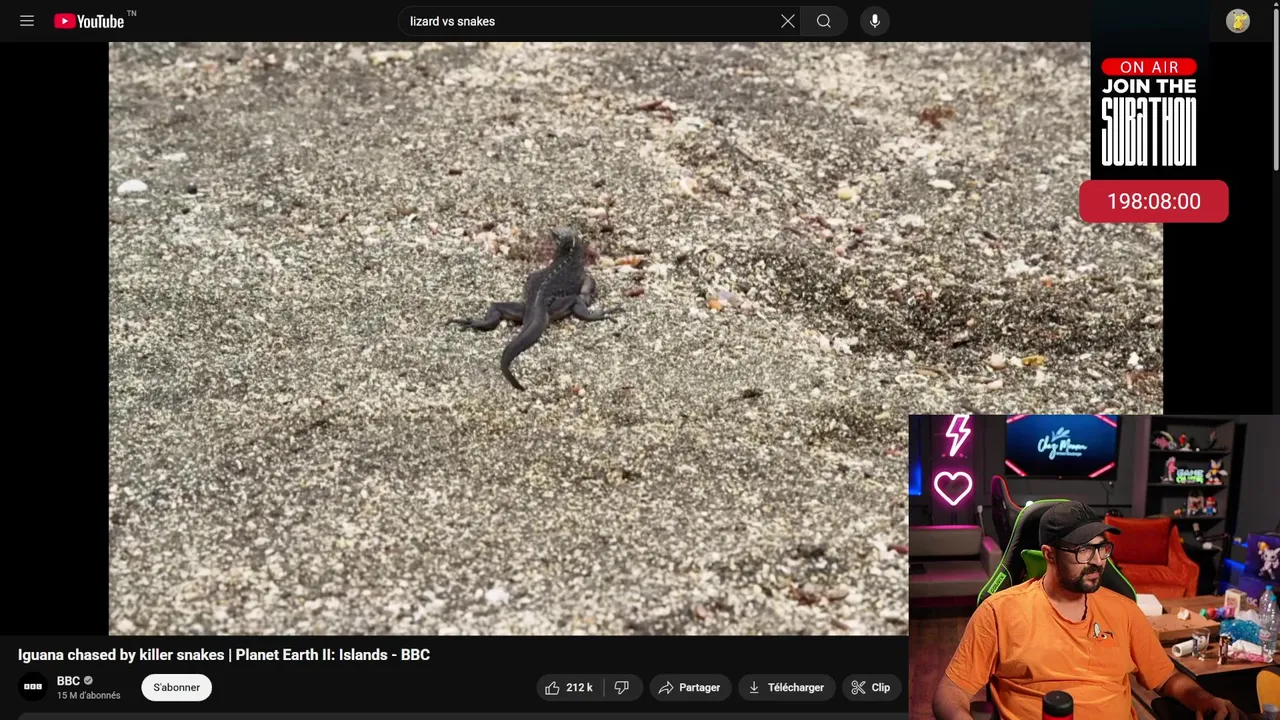The height and width of the screenshot is (720, 1280).
Task: Like the video (212 k thumbs up)
Action: pos(569,687)
